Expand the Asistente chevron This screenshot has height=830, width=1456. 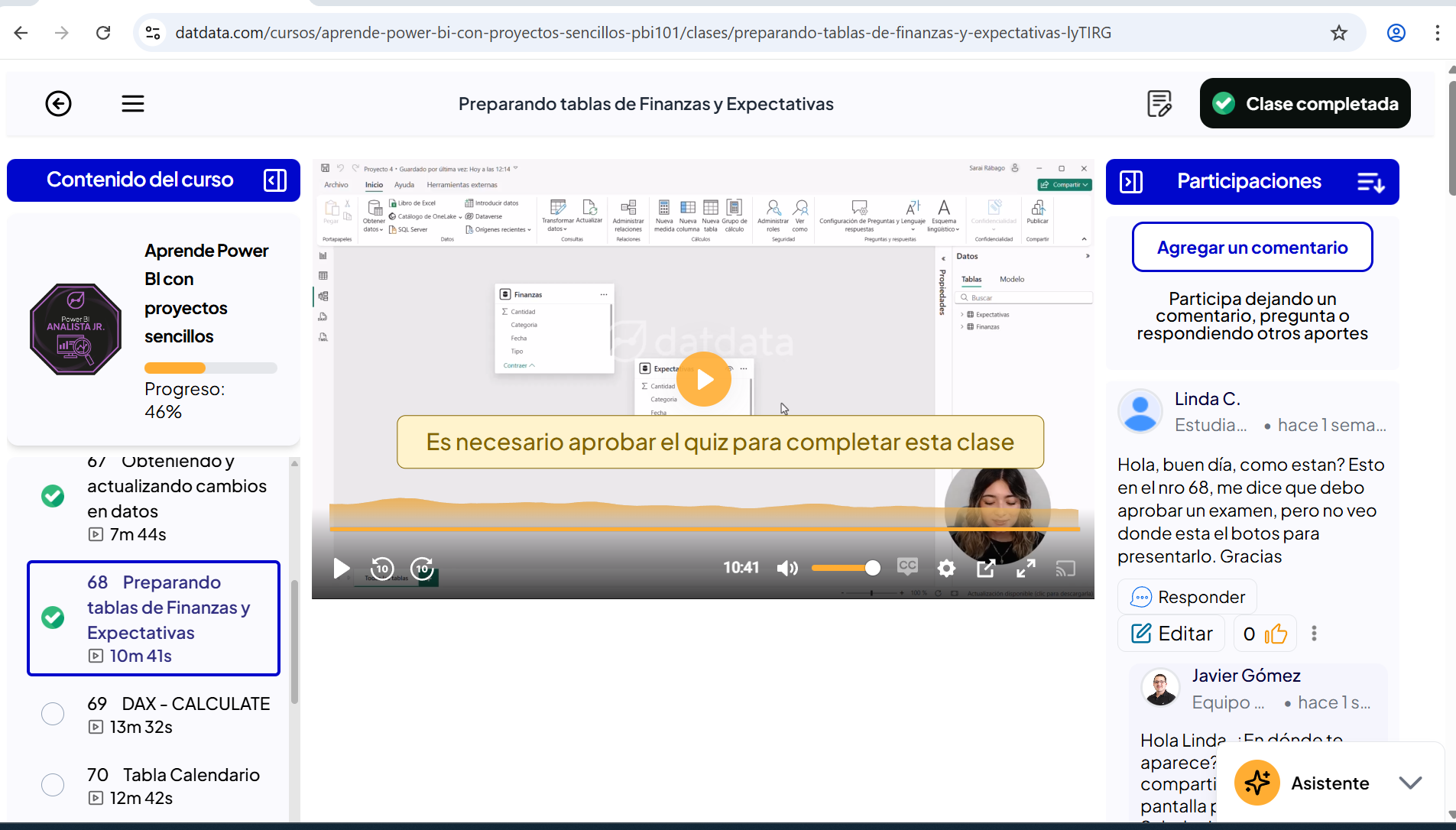tap(1410, 783)
